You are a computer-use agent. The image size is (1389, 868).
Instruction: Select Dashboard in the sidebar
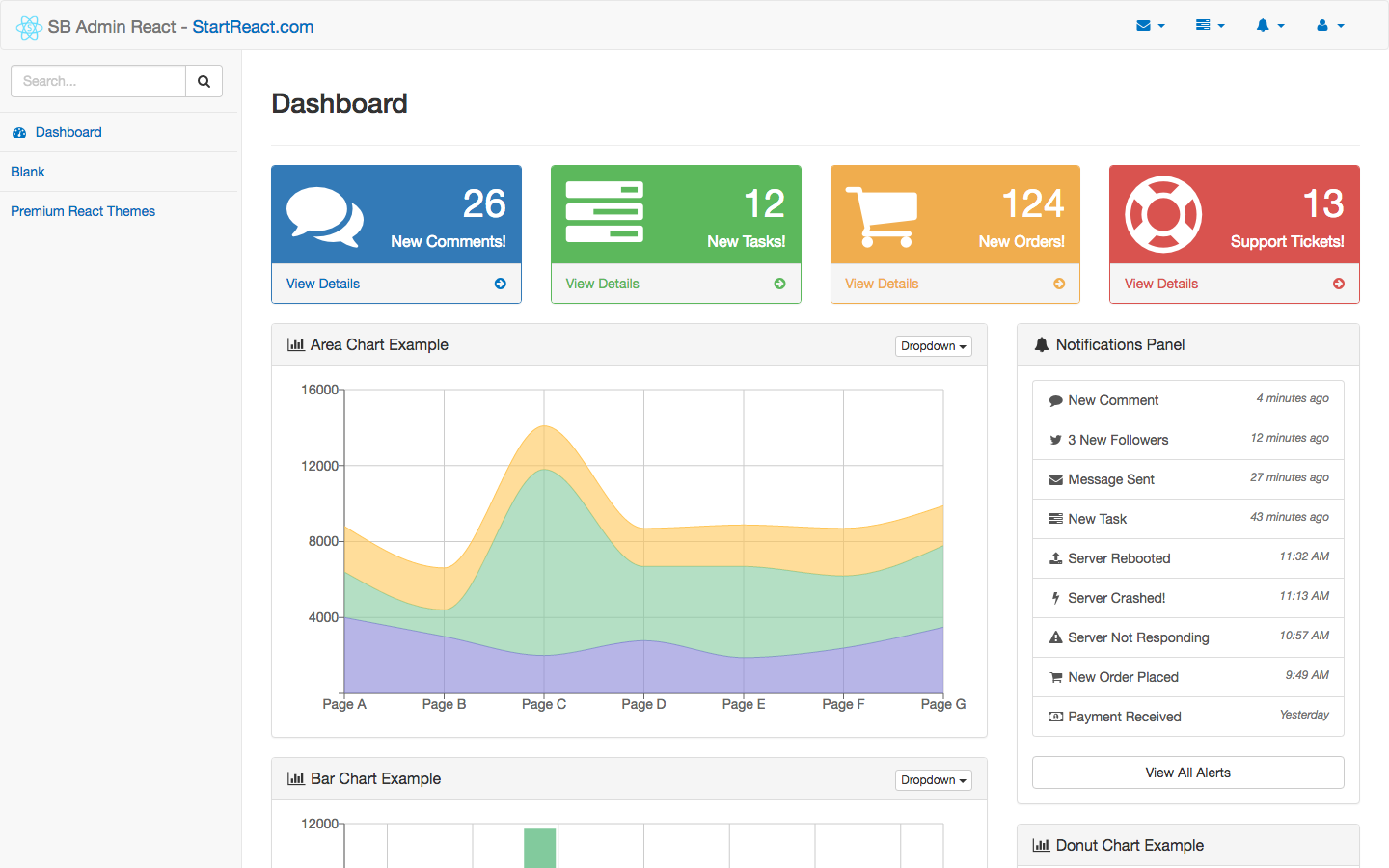tap(119, 132)
